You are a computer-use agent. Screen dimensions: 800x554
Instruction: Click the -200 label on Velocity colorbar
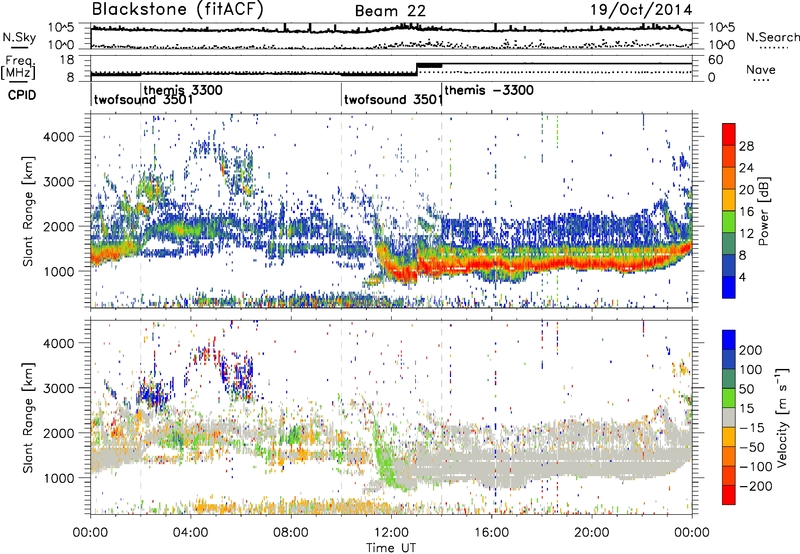tap(756, 486)
